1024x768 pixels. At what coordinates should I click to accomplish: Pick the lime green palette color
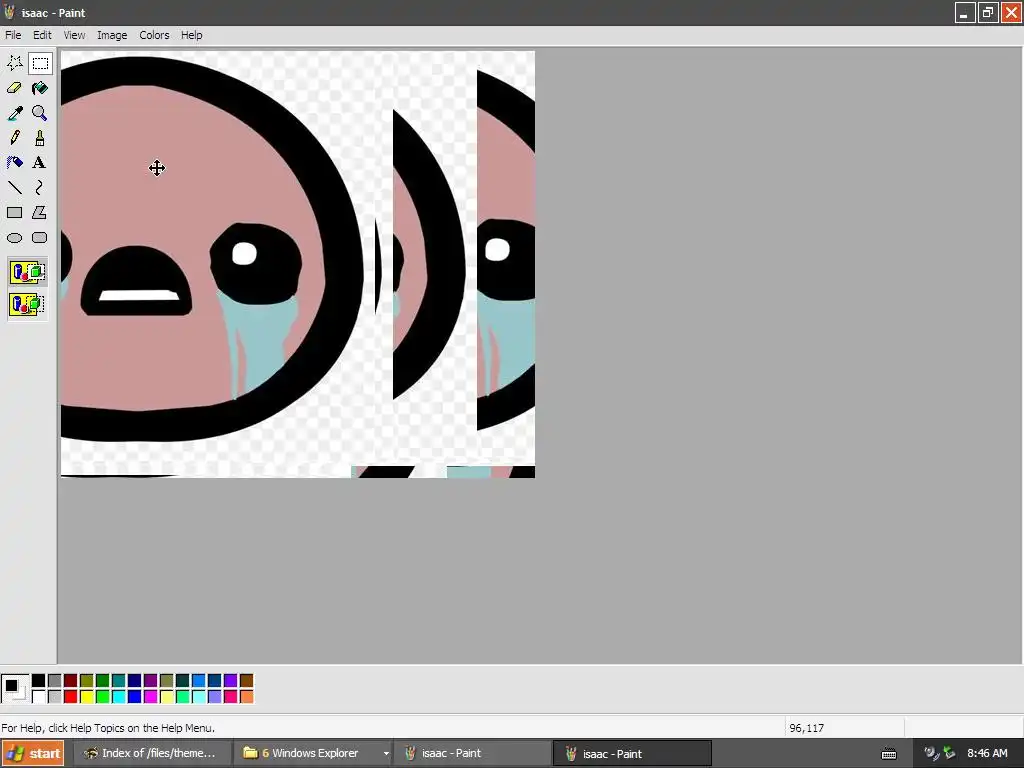pos(103,697)
